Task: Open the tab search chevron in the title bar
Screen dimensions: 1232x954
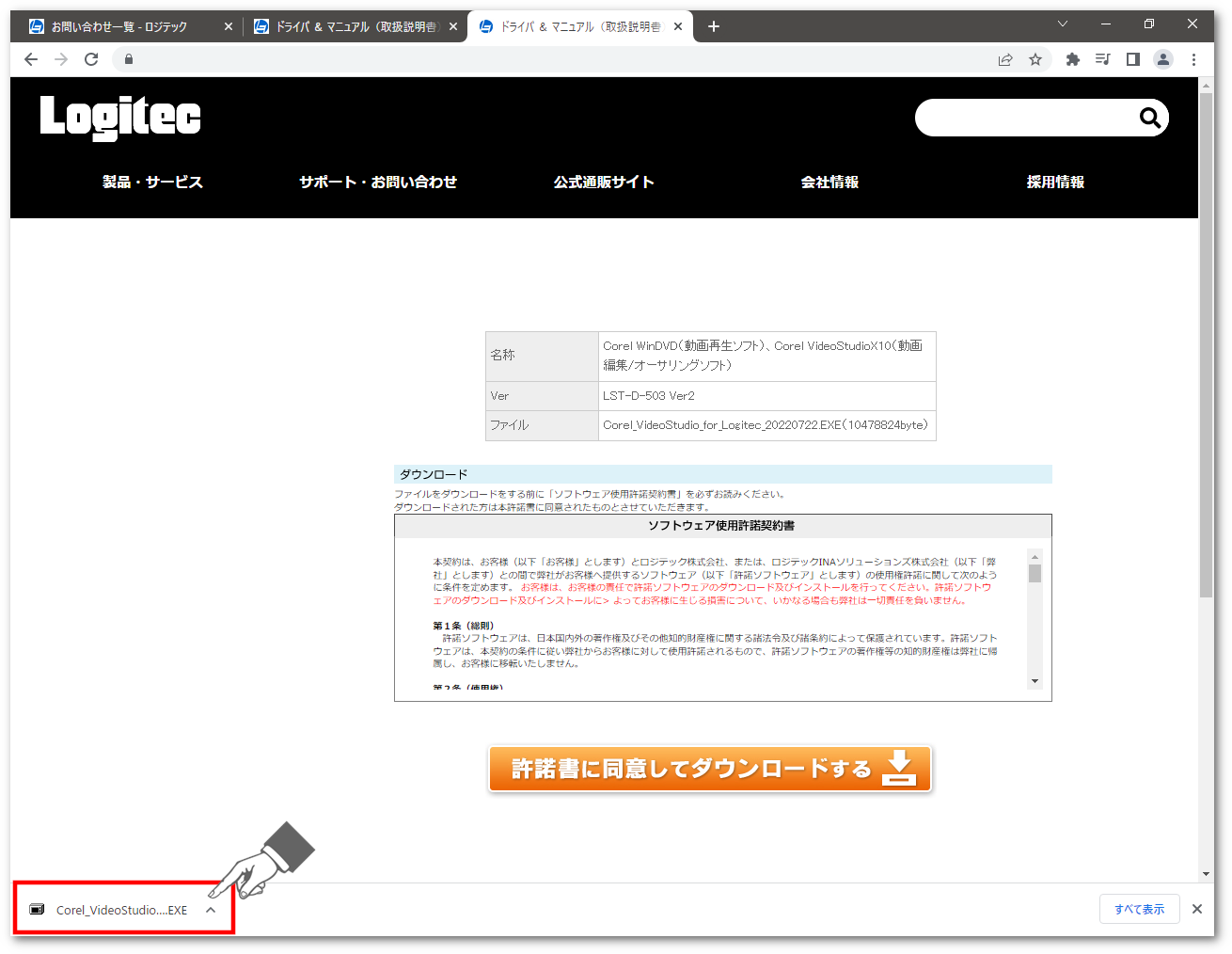Action: [1063, 24]
